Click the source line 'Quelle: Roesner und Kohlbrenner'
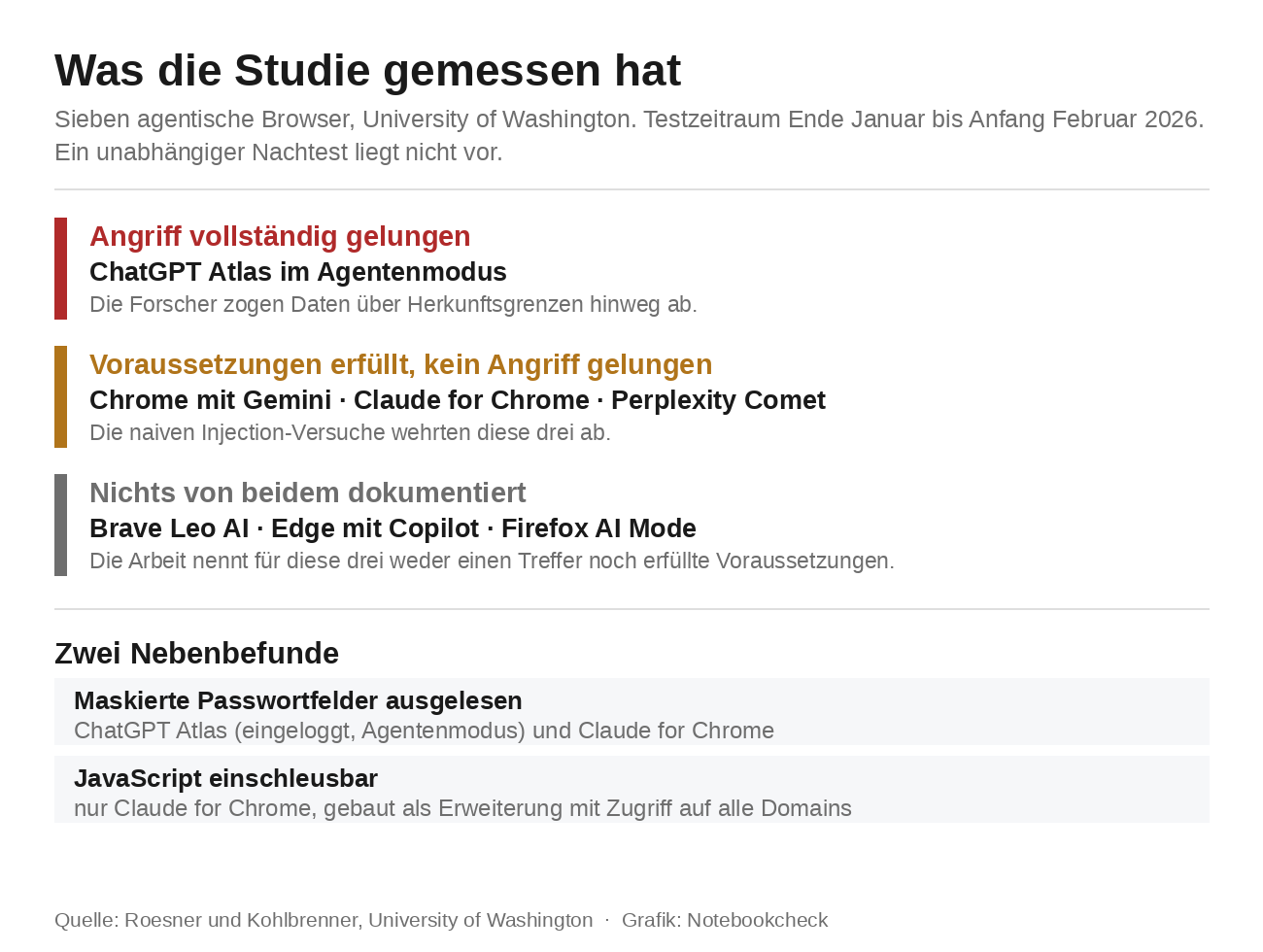1263x952 pixels. [324, 920]
